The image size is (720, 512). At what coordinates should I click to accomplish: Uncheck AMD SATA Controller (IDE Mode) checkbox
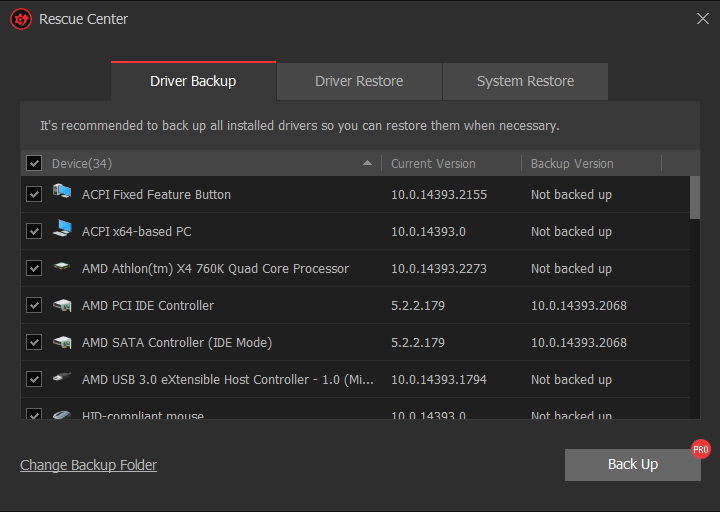(34, 342)
